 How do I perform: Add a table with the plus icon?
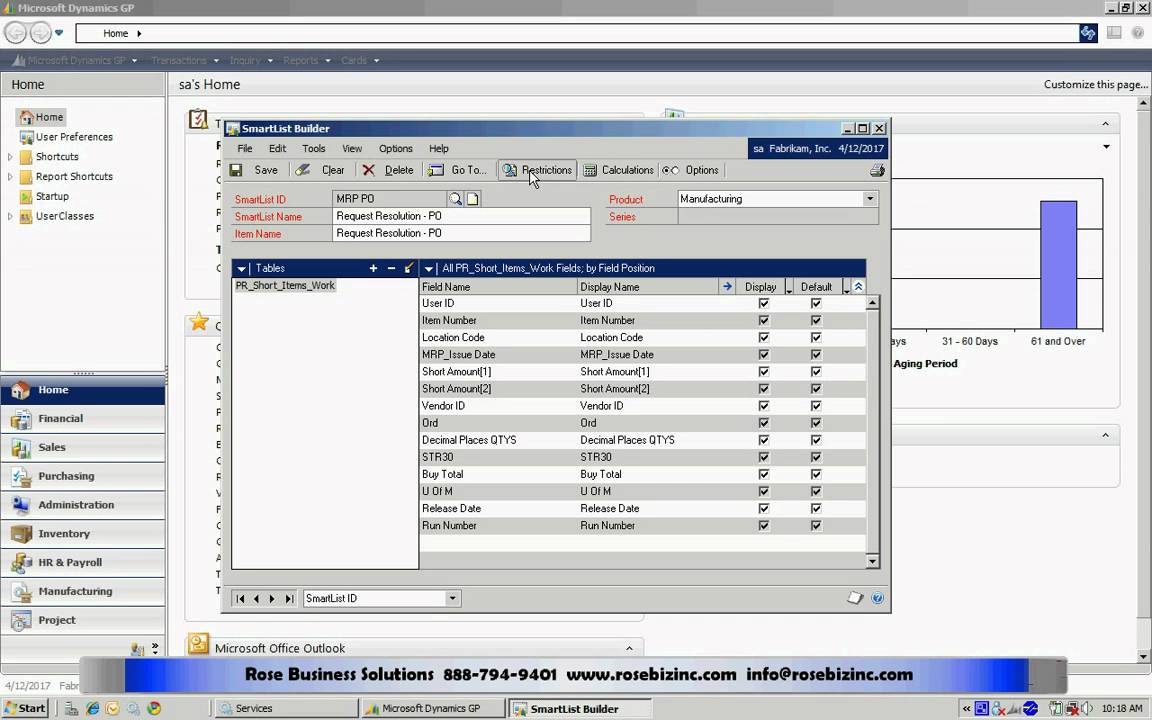373,268
